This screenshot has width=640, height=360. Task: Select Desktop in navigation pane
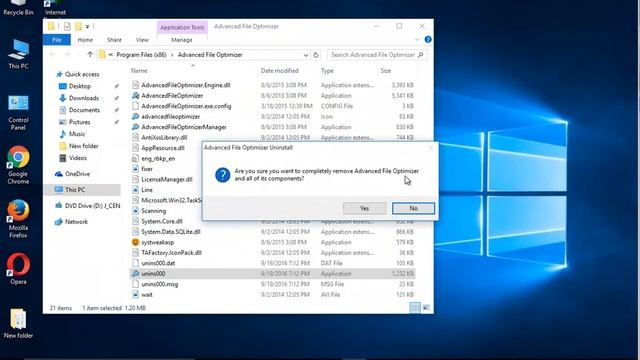coord(80,86)
